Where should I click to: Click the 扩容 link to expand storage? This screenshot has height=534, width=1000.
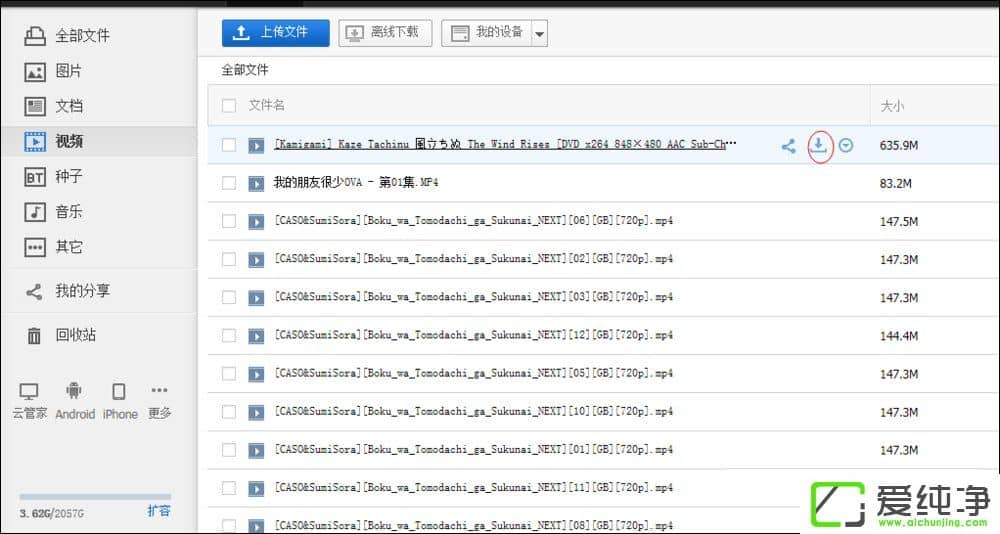(159, 511)
